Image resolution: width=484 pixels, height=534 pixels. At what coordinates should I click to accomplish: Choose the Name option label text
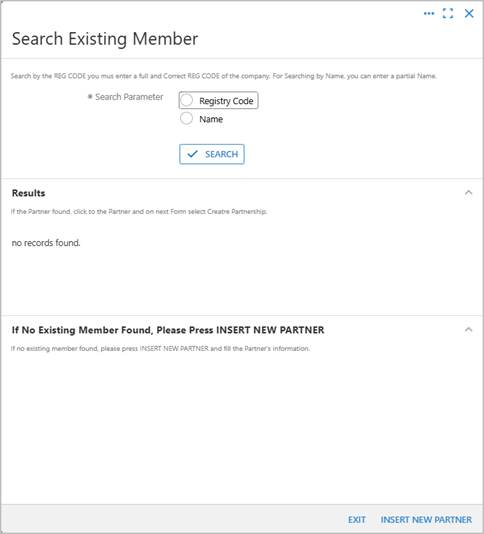(x=211, y=119)
